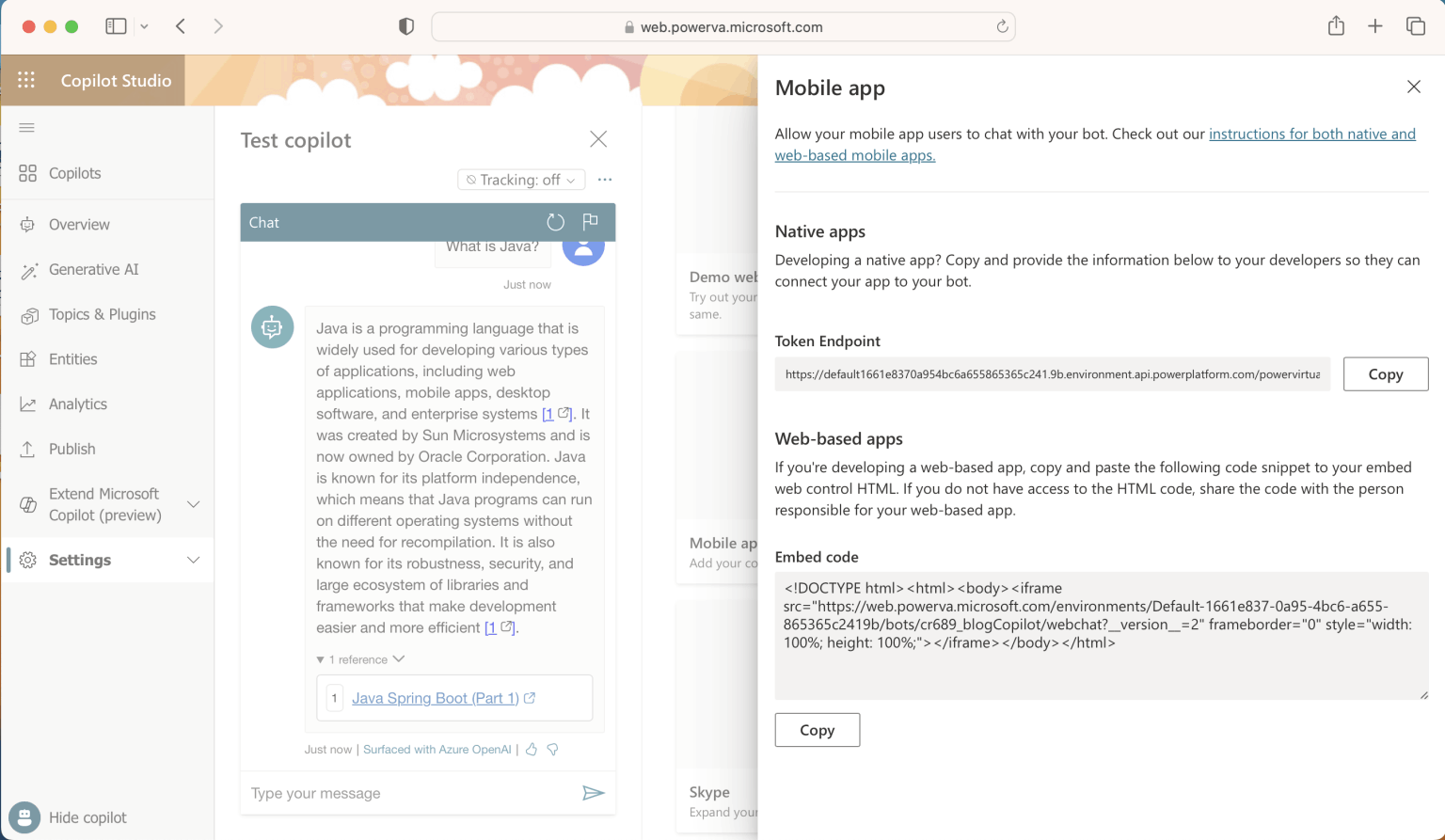The image size is (1445, 840).
Task: Open external link icon beside Java Spring Boot
Action: [530, 698]
